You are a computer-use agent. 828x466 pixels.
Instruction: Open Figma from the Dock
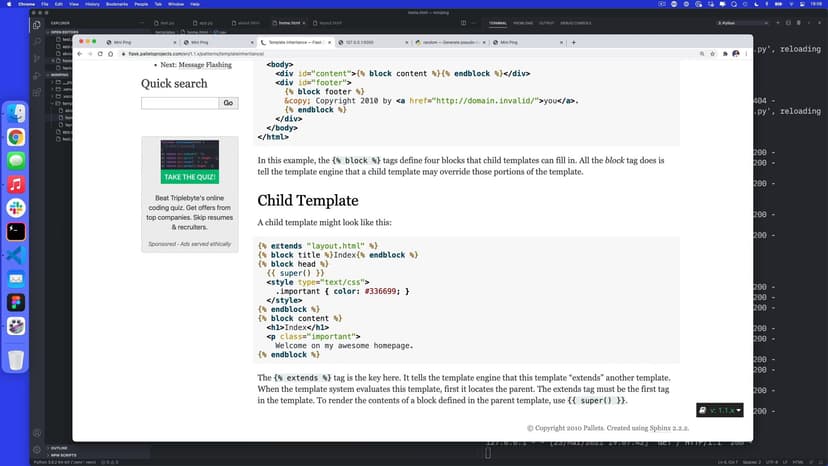pos(16,302)
